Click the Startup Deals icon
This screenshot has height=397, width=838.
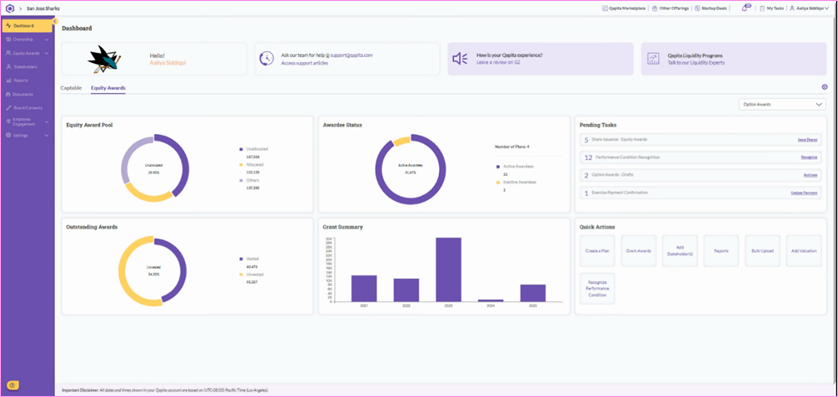697,9
